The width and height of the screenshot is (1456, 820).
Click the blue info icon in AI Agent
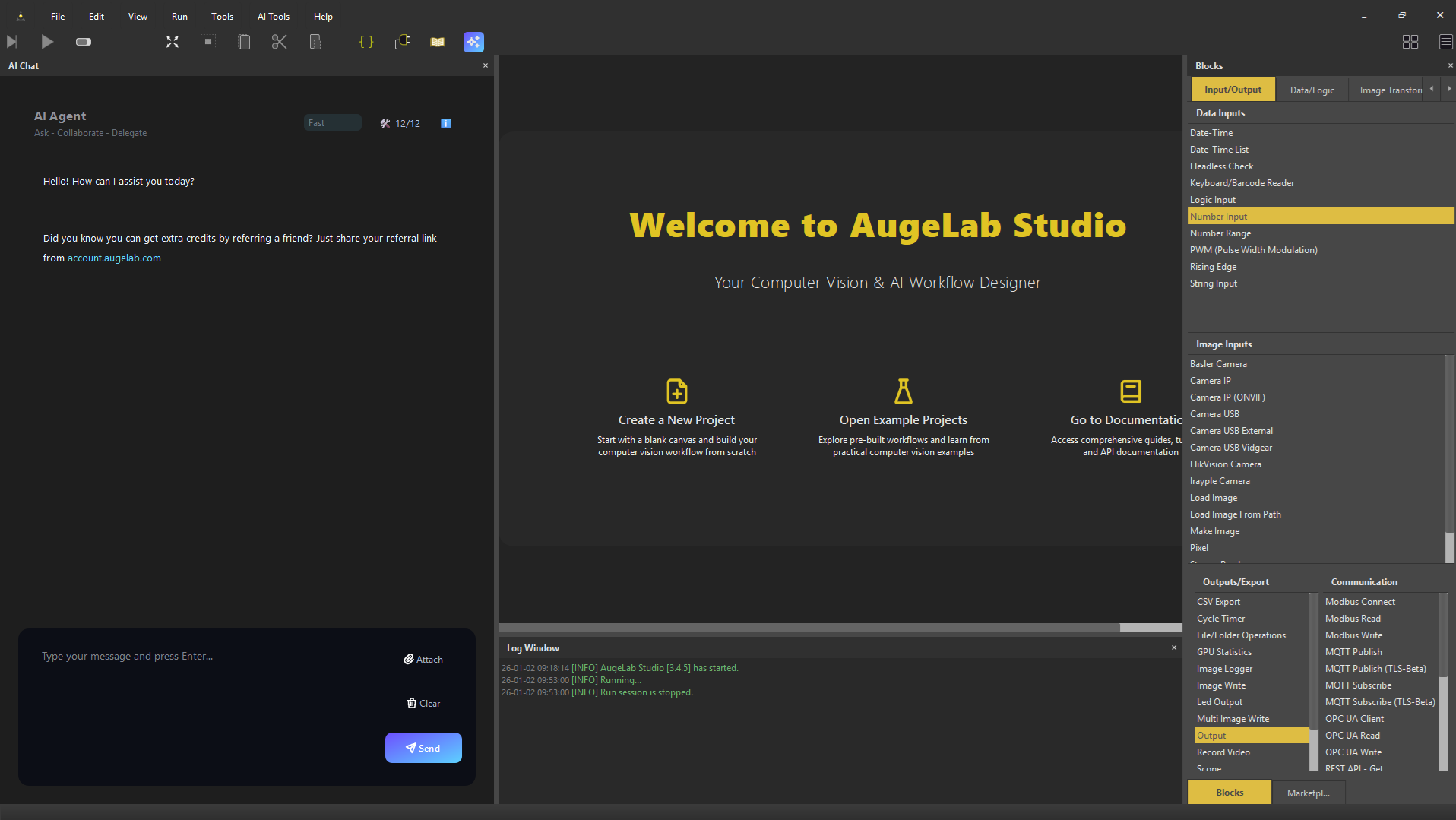[446, 123]
